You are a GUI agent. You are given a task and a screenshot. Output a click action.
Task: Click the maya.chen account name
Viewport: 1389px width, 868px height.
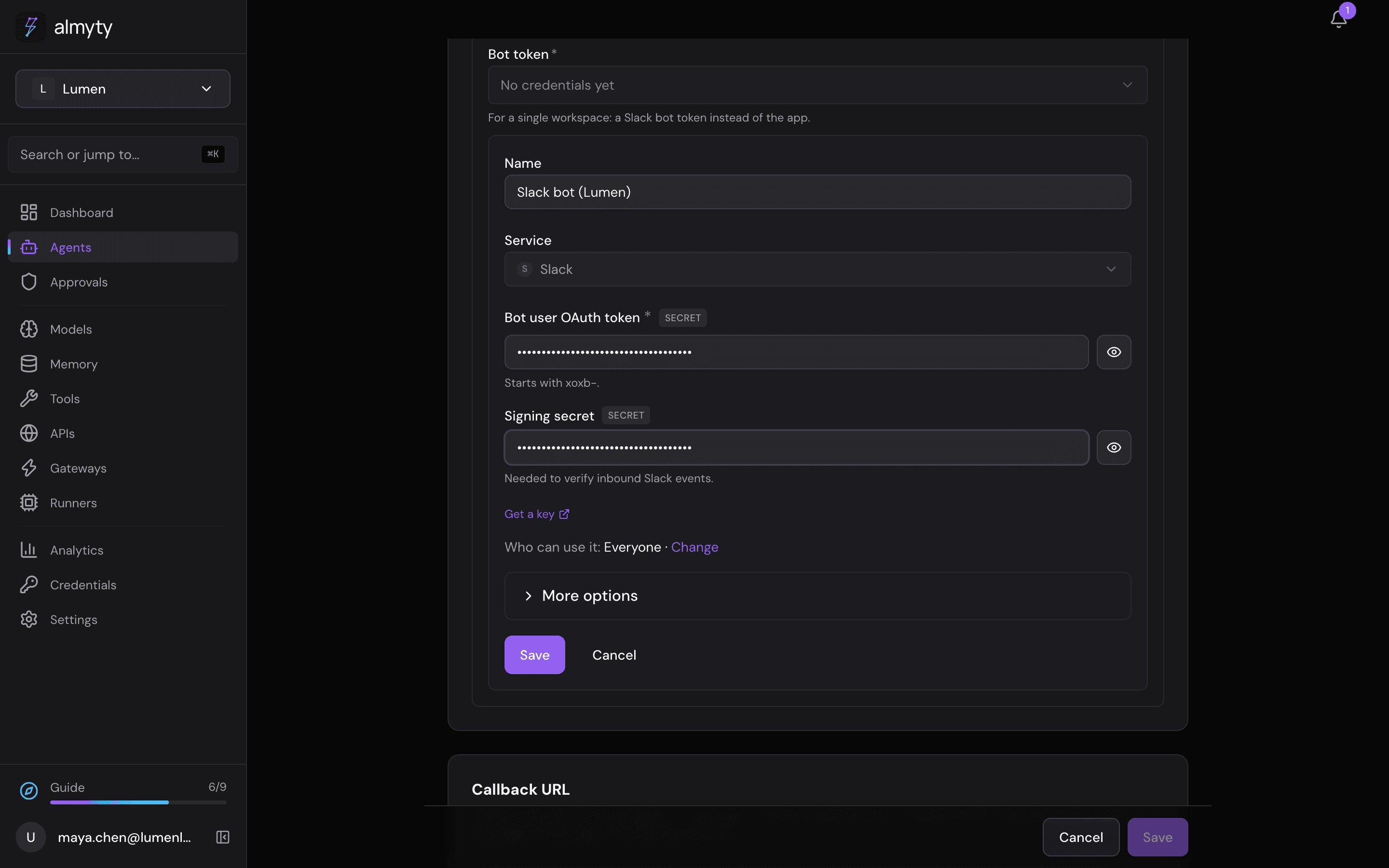(124, 837)
